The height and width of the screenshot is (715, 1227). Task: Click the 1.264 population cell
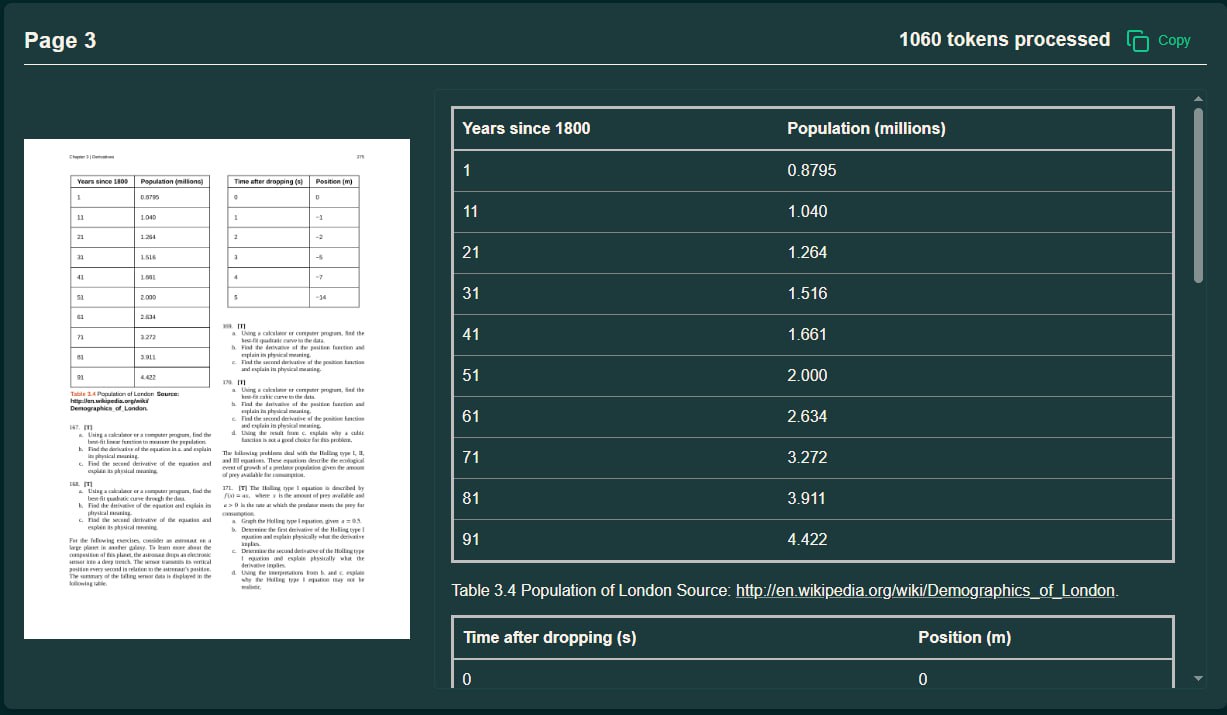807,252
